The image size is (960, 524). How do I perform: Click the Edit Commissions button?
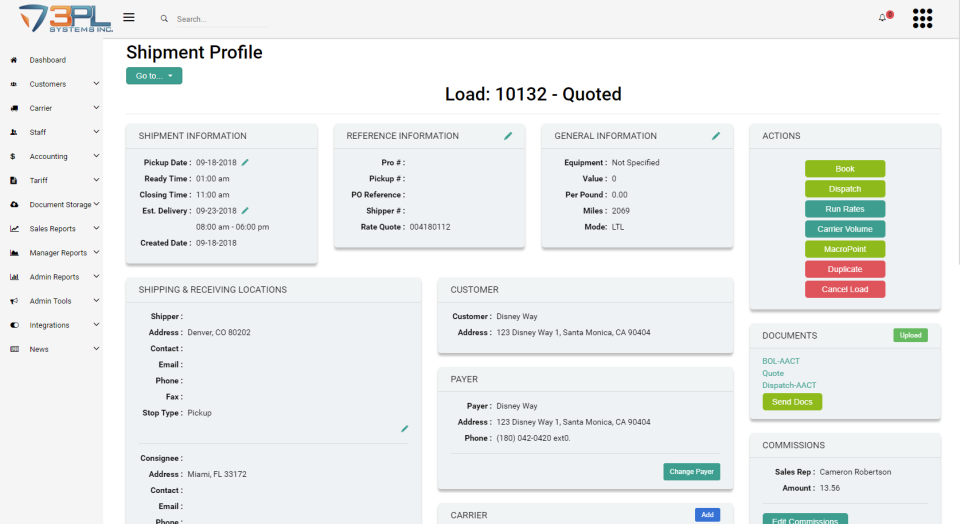click(805, 519)
